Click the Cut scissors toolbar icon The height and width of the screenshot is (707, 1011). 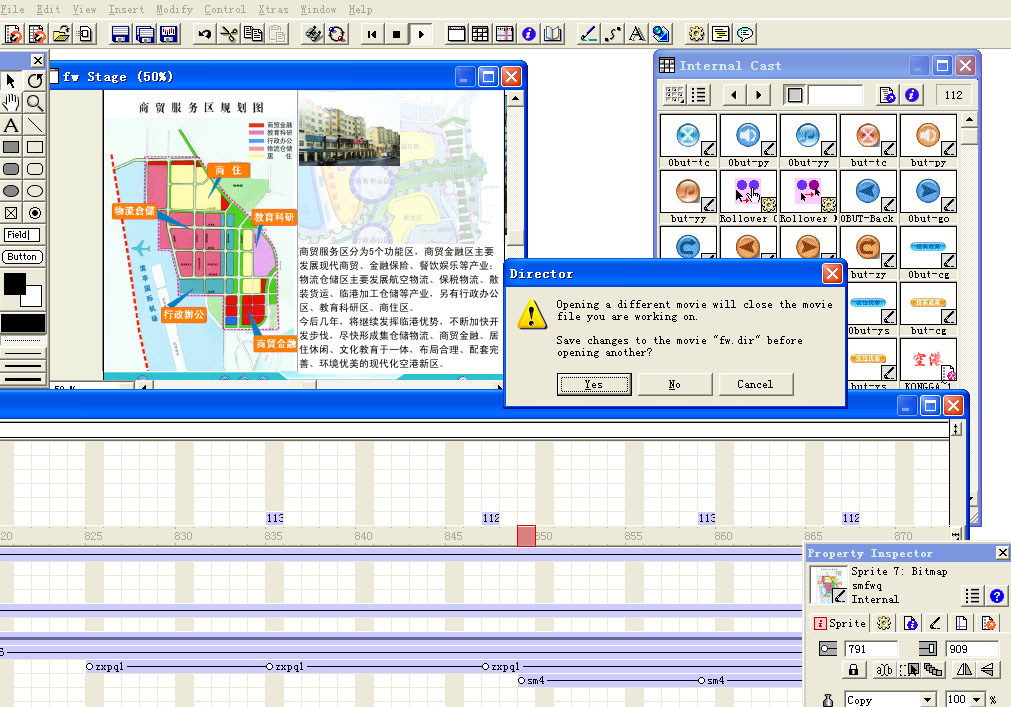click(228, 34)
